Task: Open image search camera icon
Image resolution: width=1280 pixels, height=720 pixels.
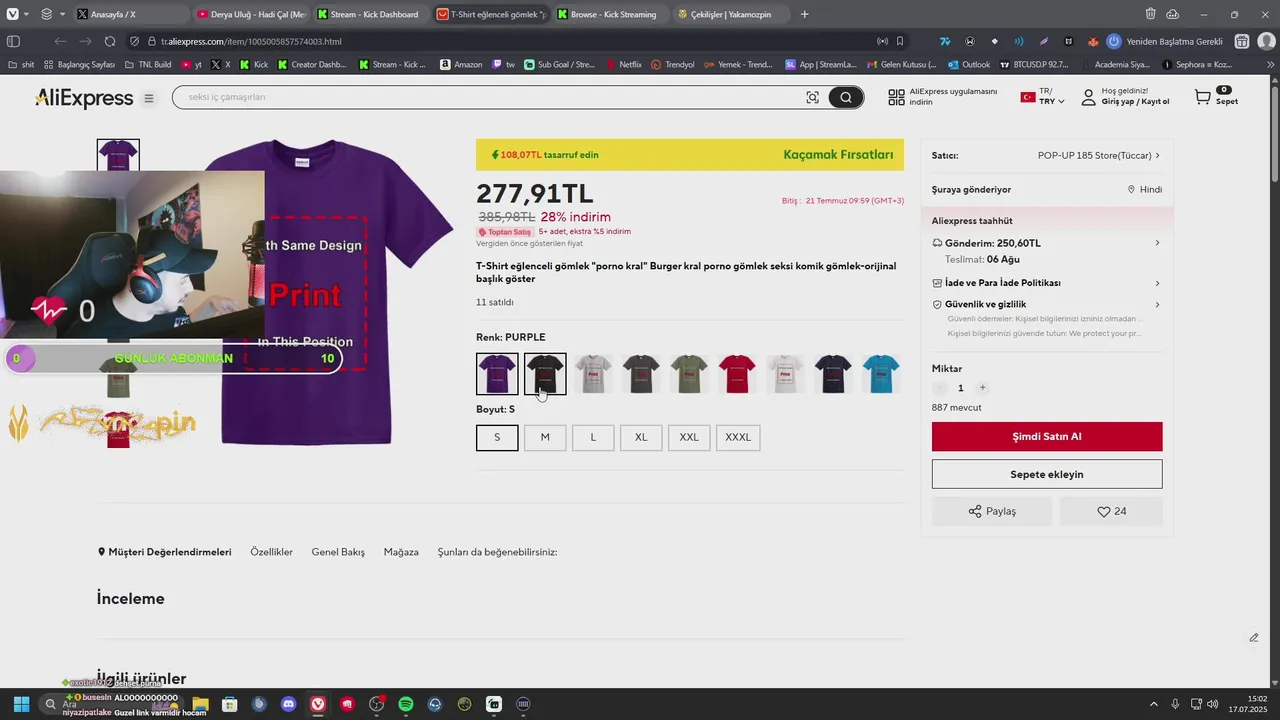Action: pos(812,97)
